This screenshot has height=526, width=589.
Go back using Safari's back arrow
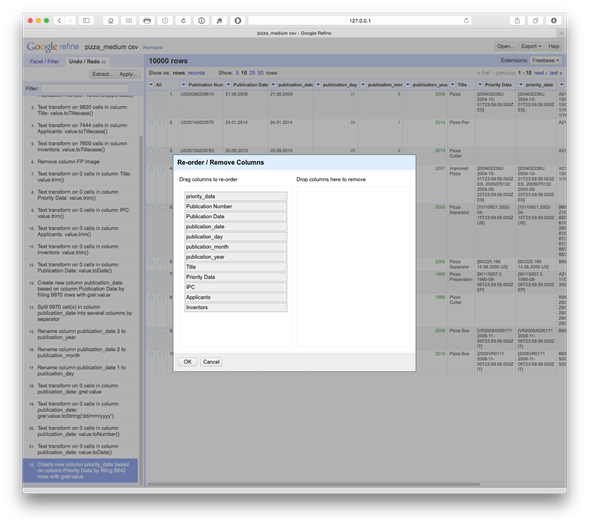click(x=59, y=21)
